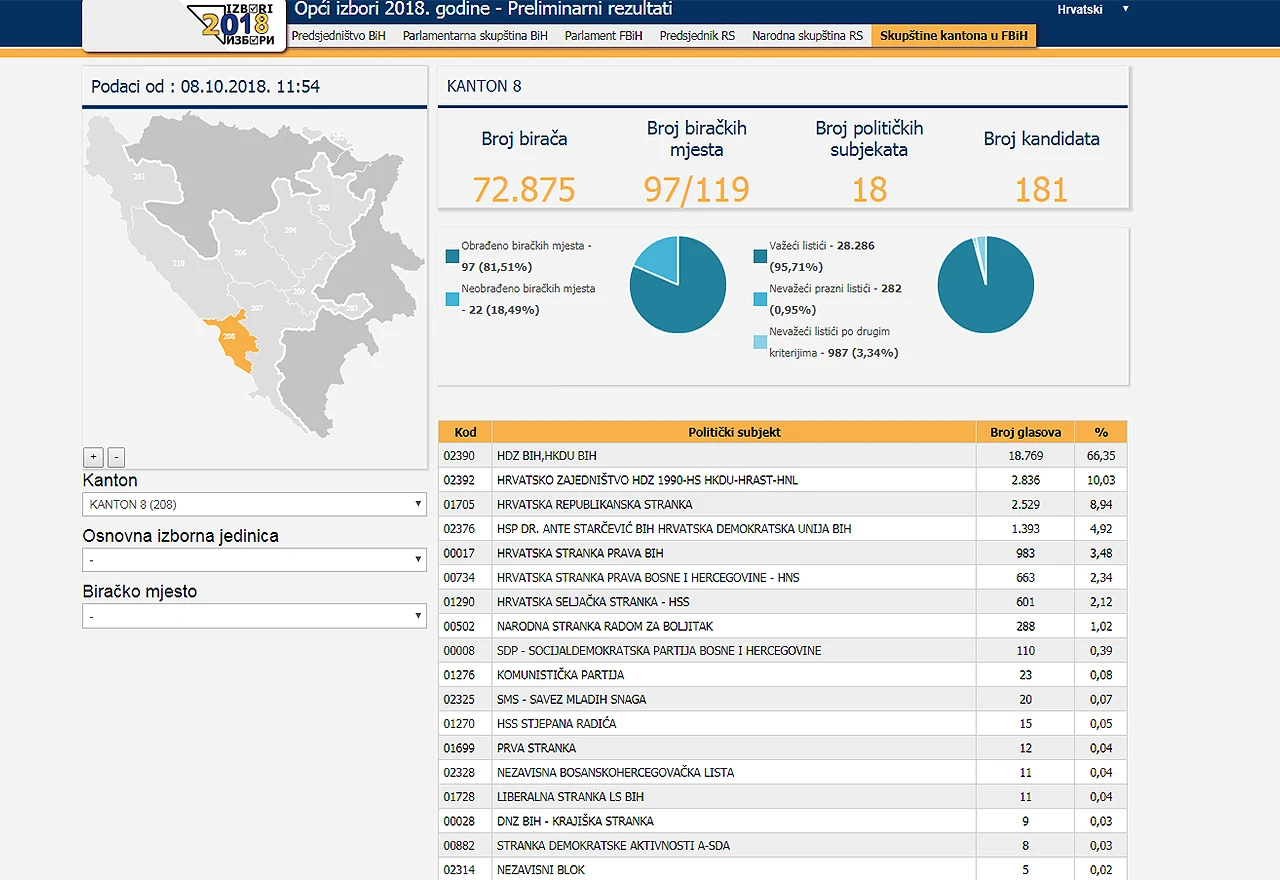1280x880 pixels.
Task: Open the Biračko mjesto dropdown
Action: point(255,616)
